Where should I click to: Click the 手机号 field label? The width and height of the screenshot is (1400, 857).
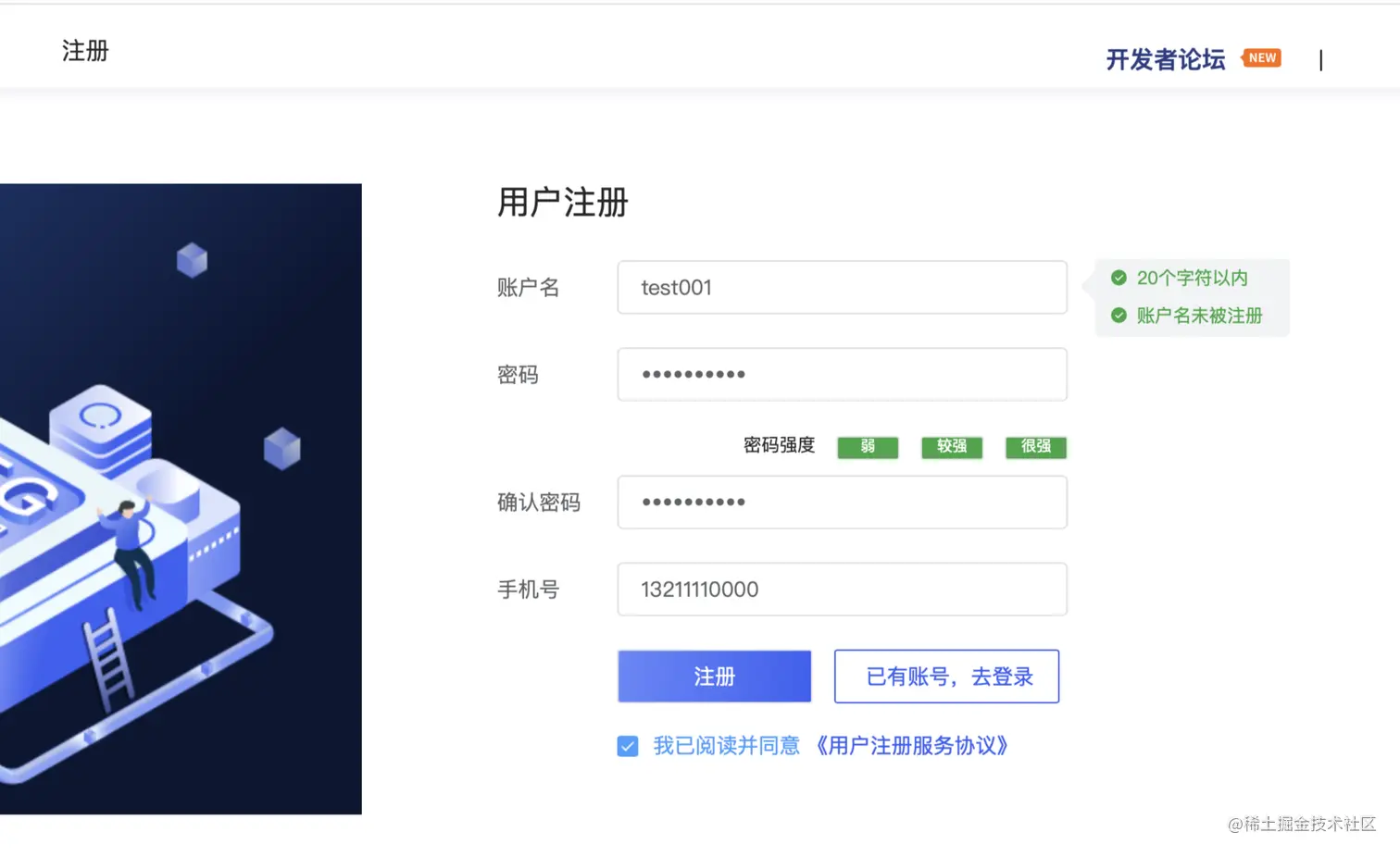tap(529, 590)
